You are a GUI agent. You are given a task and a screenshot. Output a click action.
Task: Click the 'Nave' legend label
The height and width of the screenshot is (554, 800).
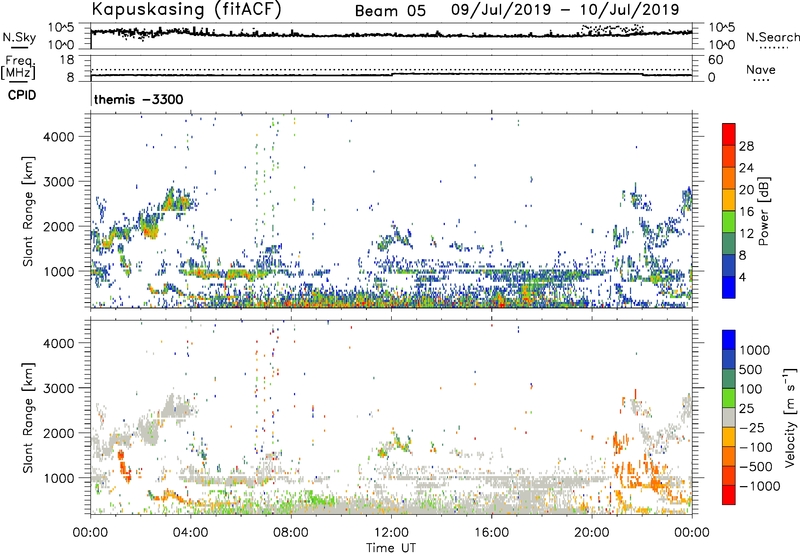click(x=760, y=69)
